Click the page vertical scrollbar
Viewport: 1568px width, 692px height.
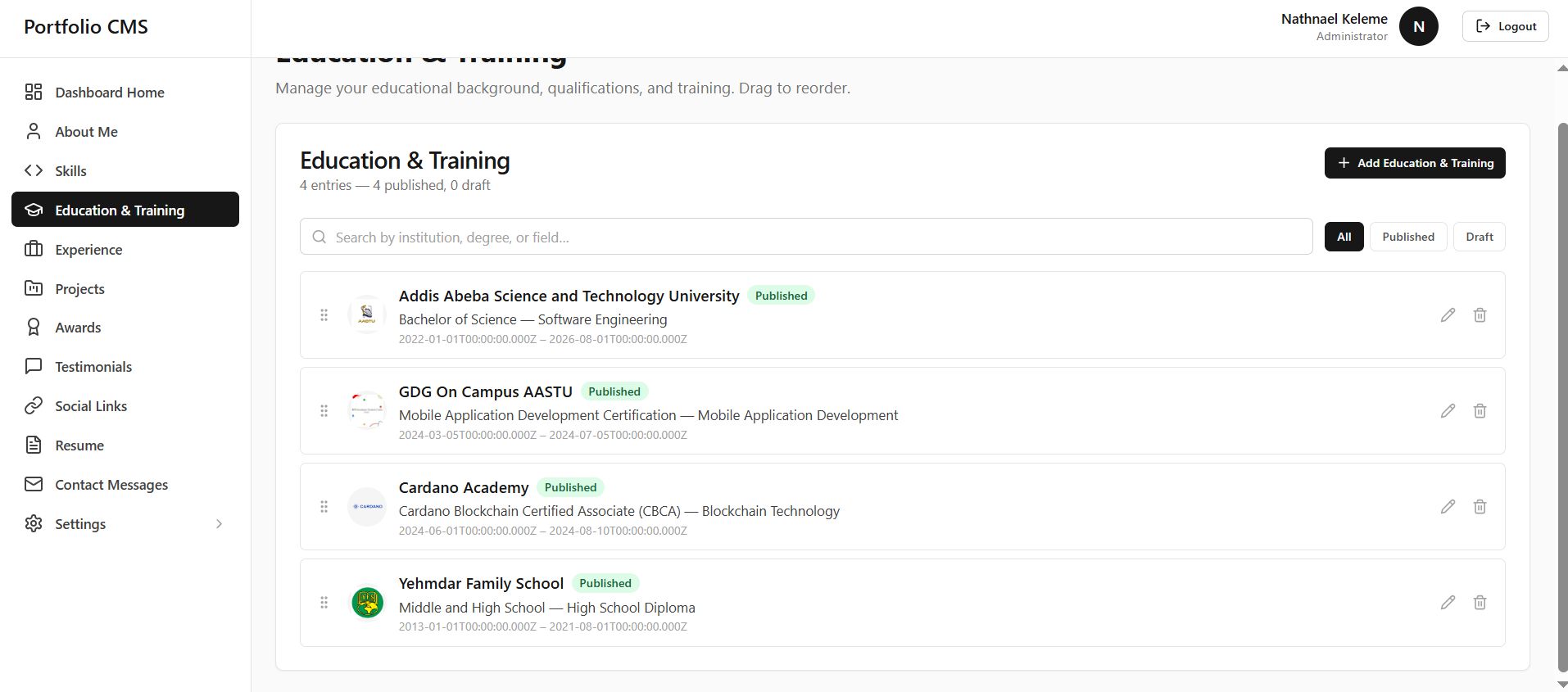[x=1561, y=396]
